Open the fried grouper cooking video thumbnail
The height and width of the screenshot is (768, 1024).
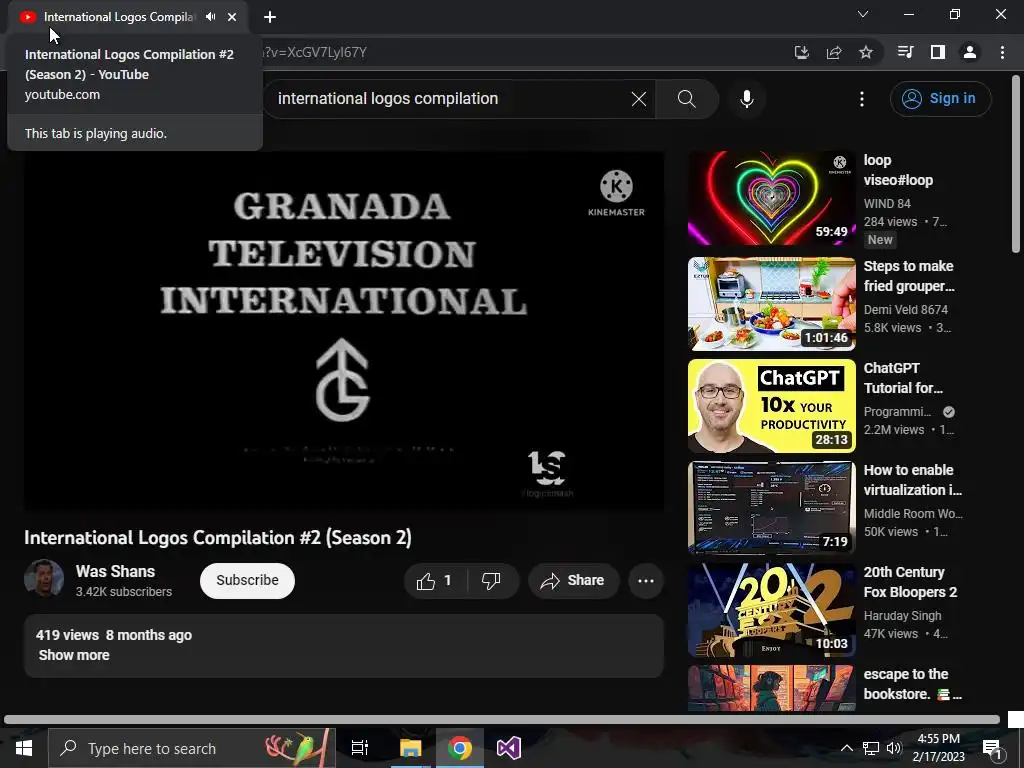[771, 304]
